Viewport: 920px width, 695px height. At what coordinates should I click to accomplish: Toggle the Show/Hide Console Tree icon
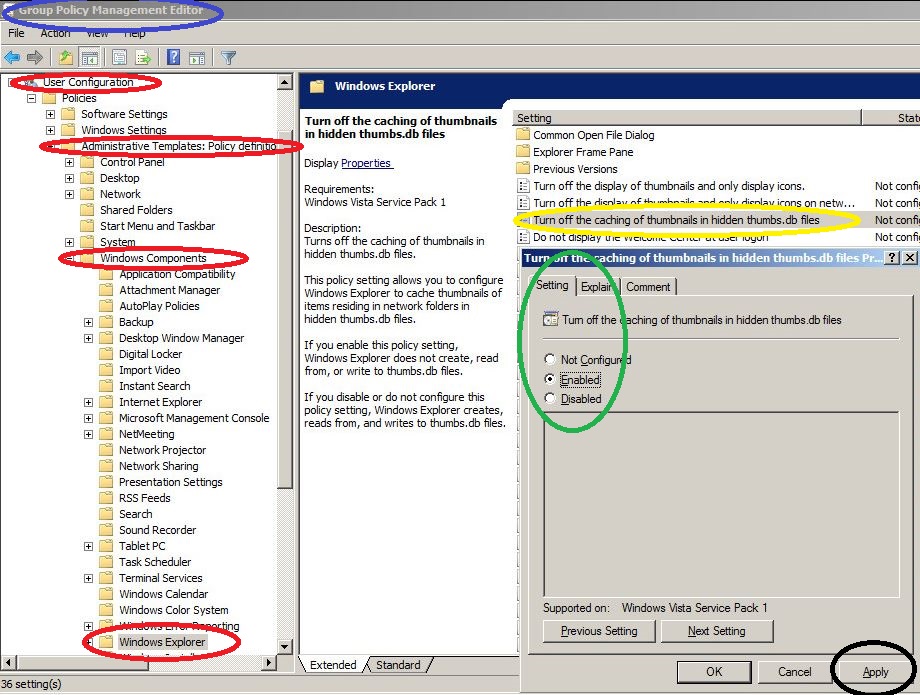tap(89, 57)
